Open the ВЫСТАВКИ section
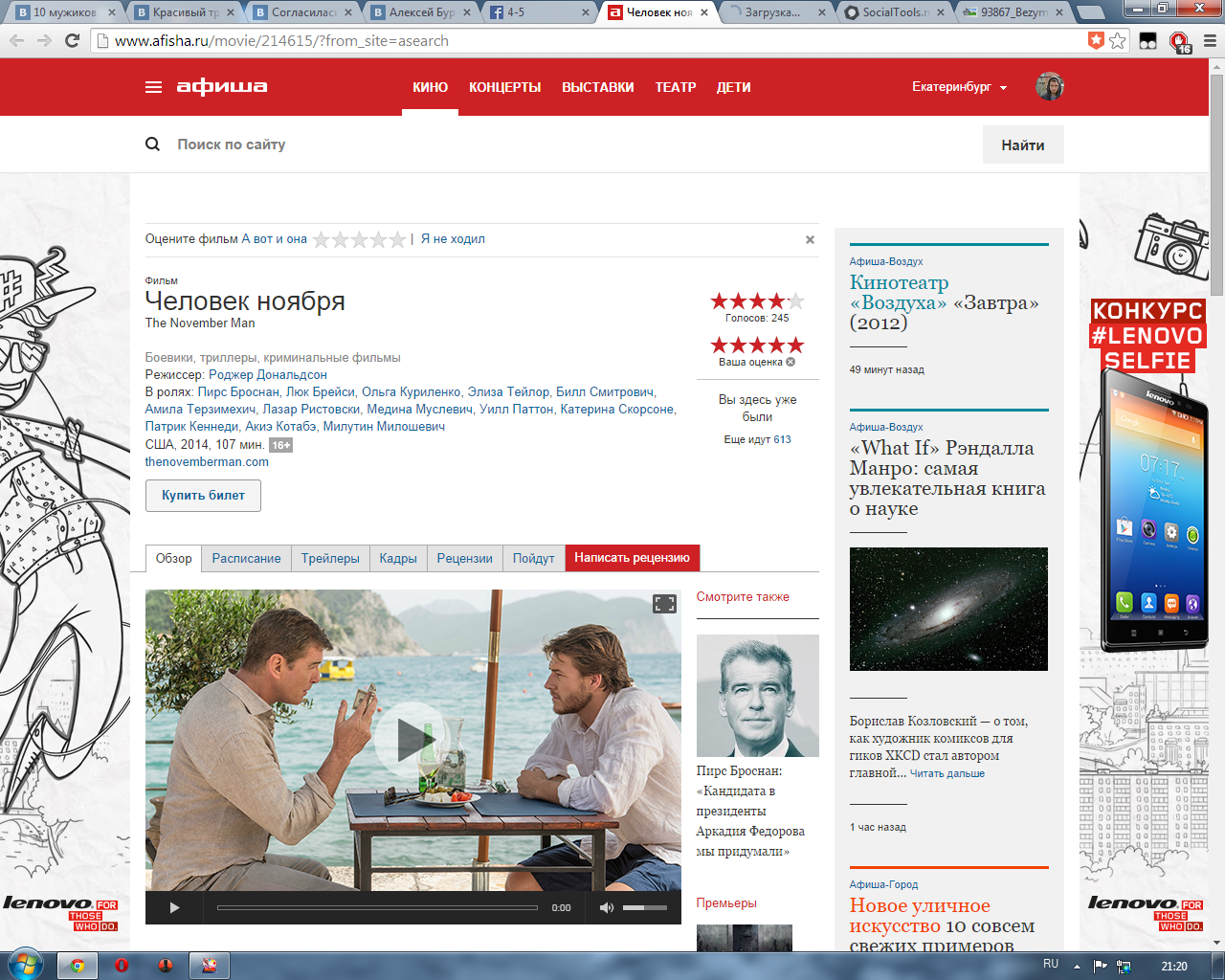Viewport: 1225px width, 980px height. tap(597, 87)
